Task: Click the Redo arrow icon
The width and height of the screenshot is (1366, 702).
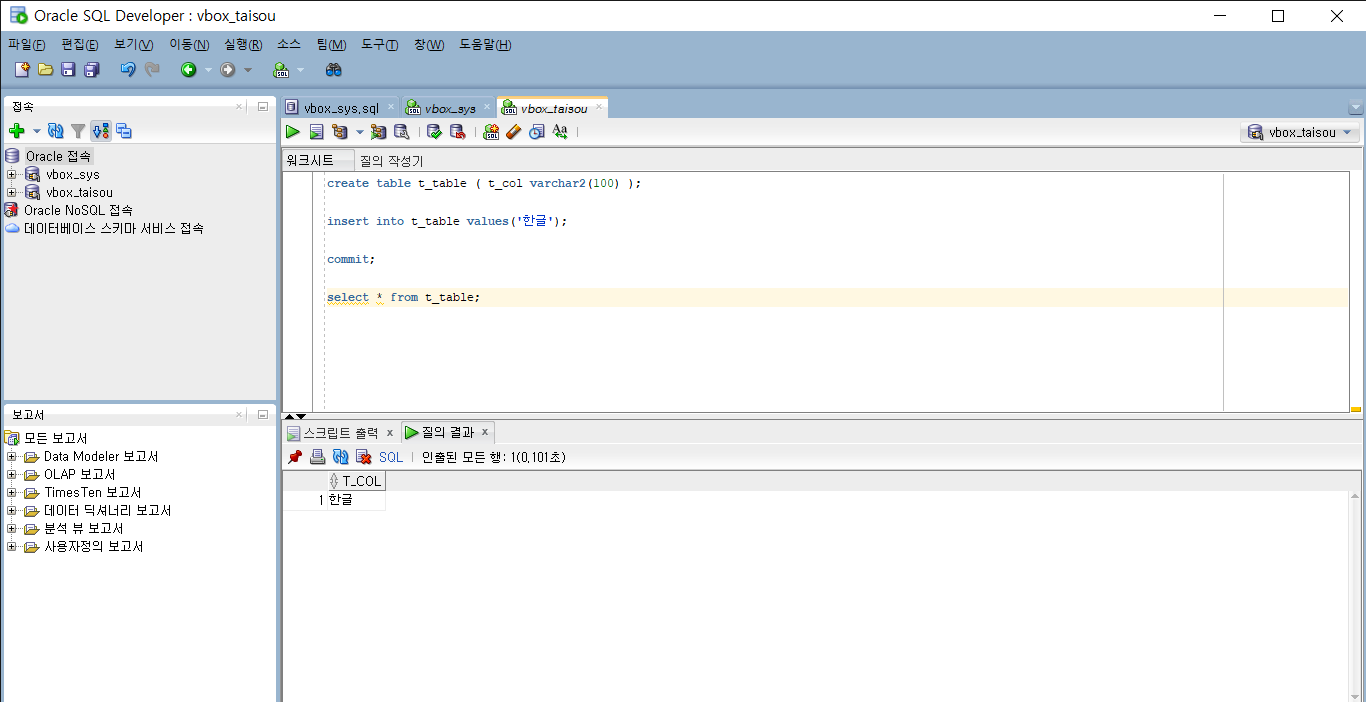Action: (152, 70)
